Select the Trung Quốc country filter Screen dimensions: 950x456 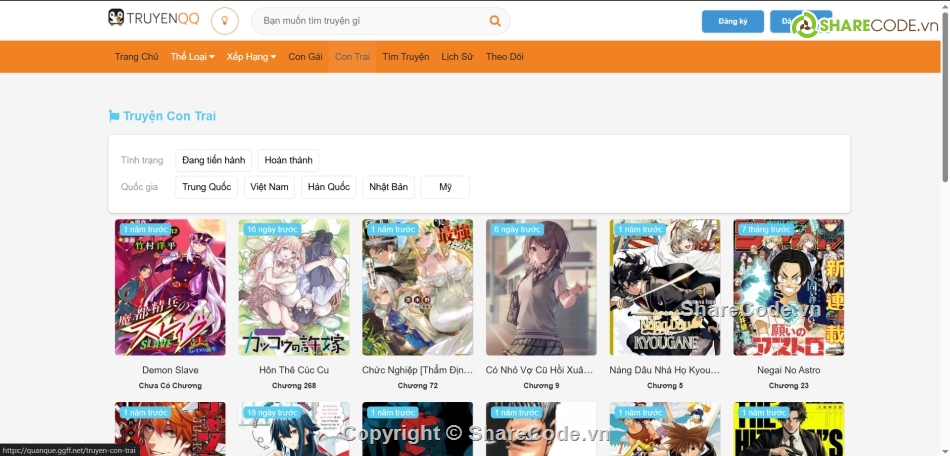(206, 187)
